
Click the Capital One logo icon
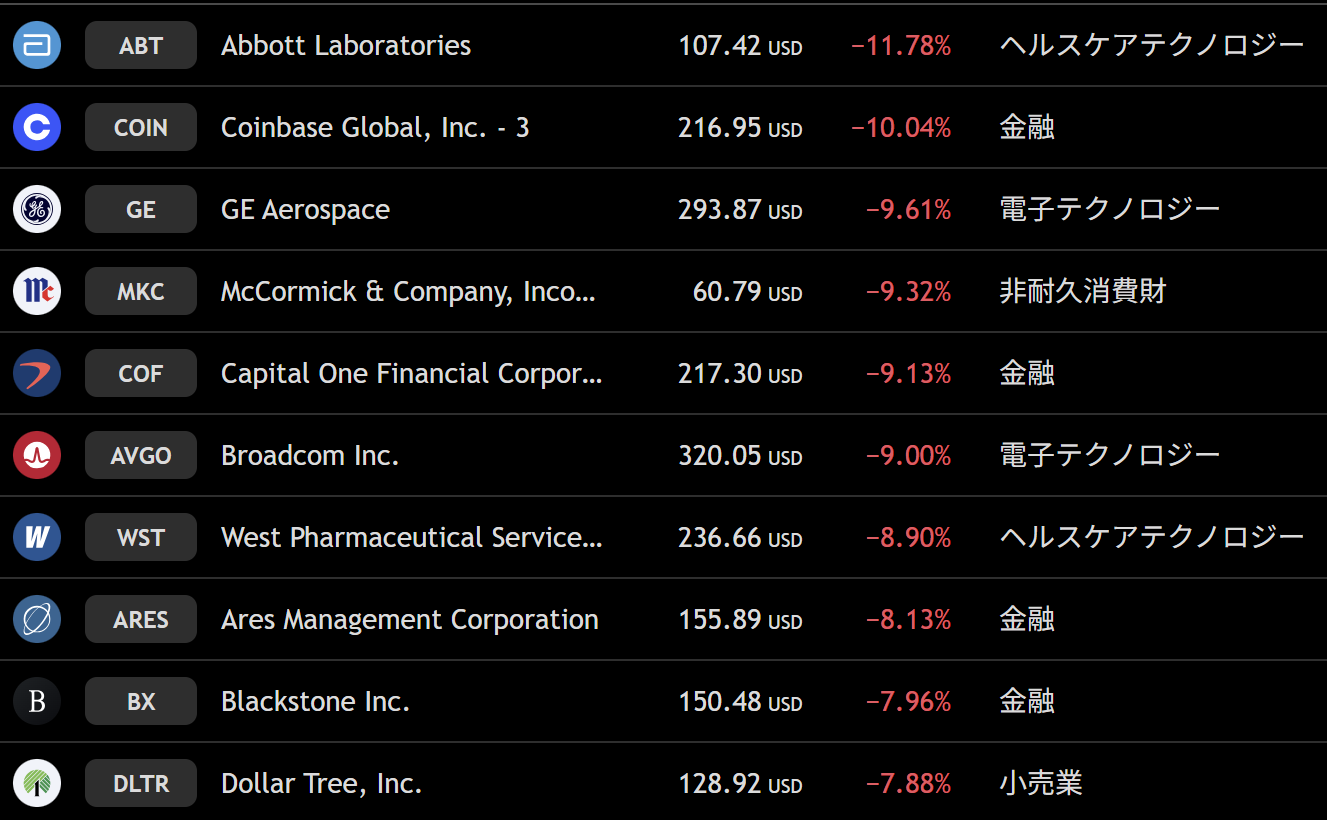[37, 374]
